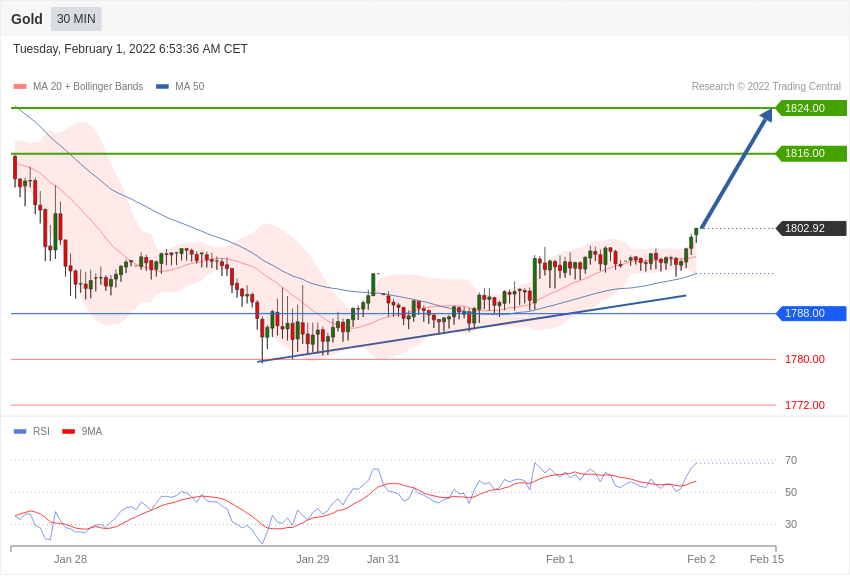This screenshot has width=850, height=576.
Task: Click the RSI 50 level label
Action: (791, 493)
